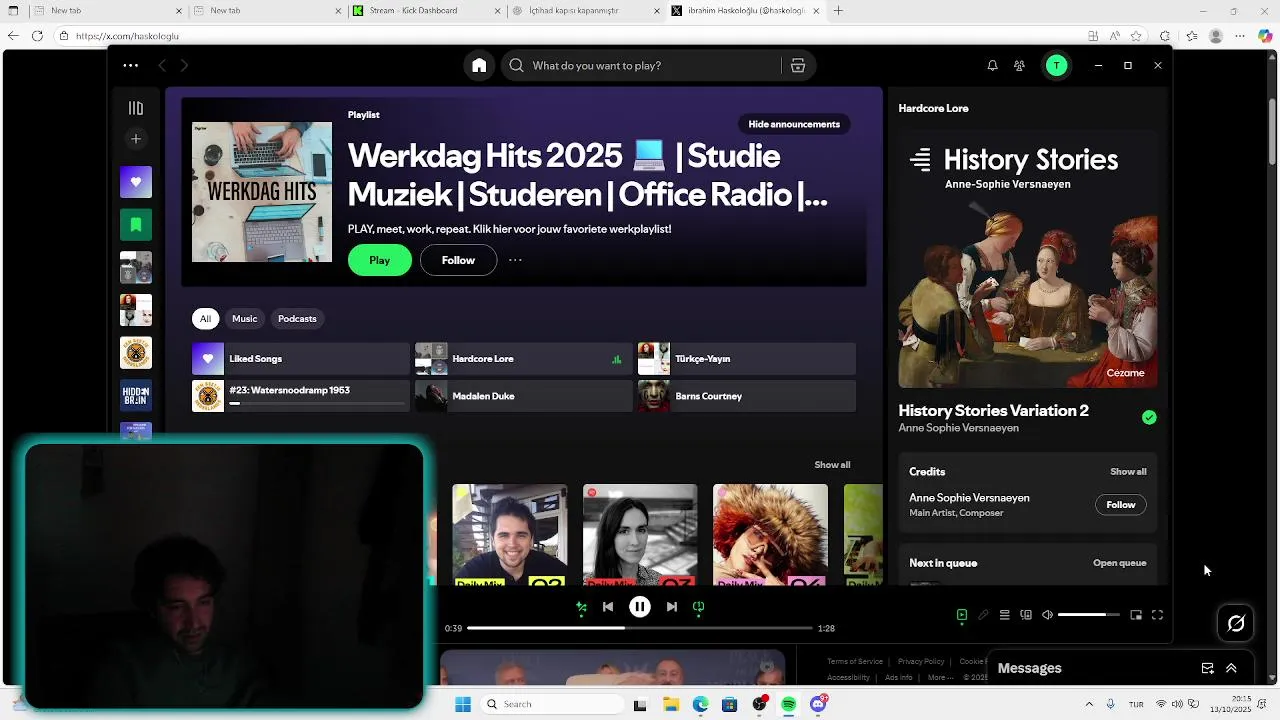This screenshot has height=720, width=1280.
Task: Go to Spotify Home icon
Action: [x=479, y=65]
